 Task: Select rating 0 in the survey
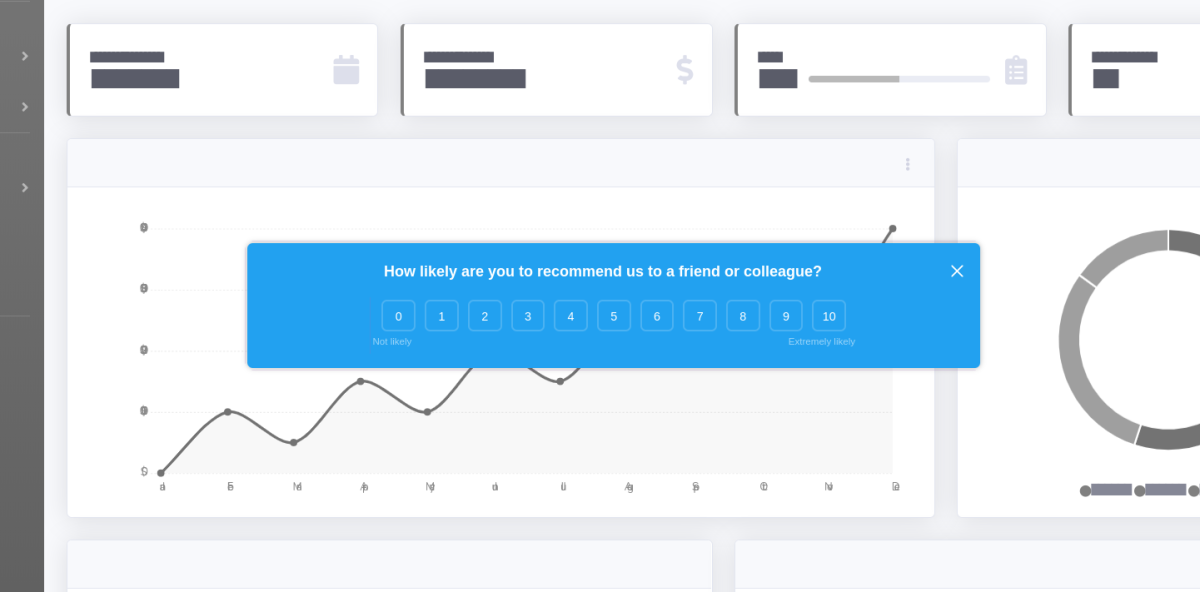398,316
